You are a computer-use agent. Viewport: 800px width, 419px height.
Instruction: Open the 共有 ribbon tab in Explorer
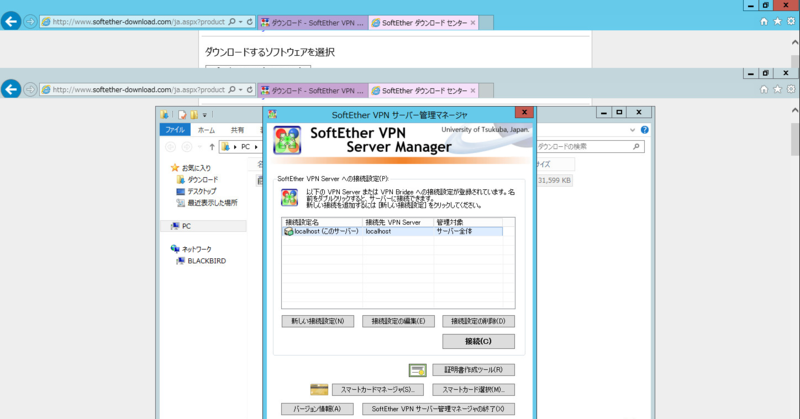[x=237, y=130]
